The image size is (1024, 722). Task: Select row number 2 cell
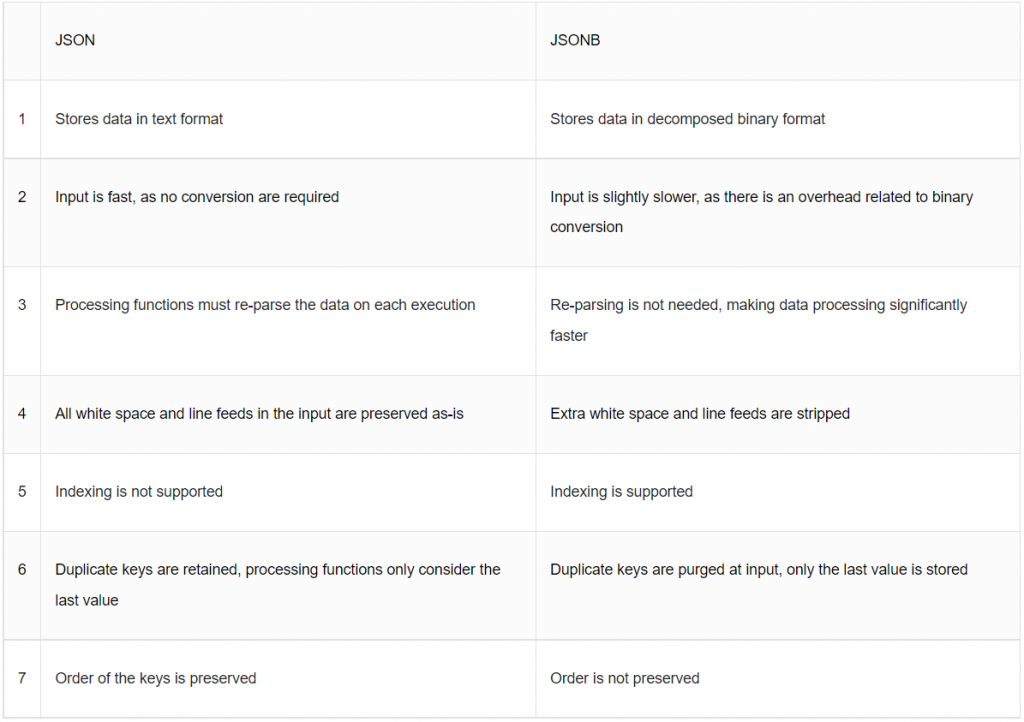click(22, 197)
